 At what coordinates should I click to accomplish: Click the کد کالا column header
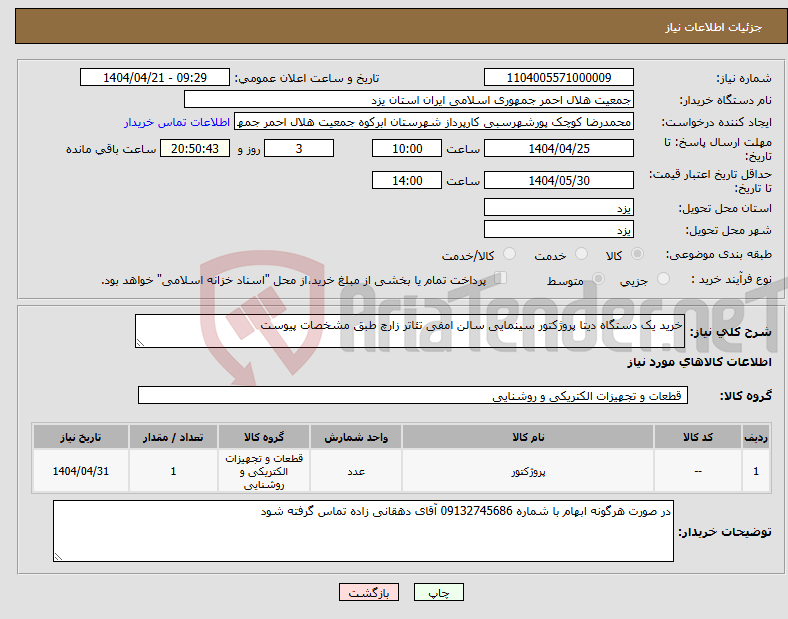click(698, 437)
